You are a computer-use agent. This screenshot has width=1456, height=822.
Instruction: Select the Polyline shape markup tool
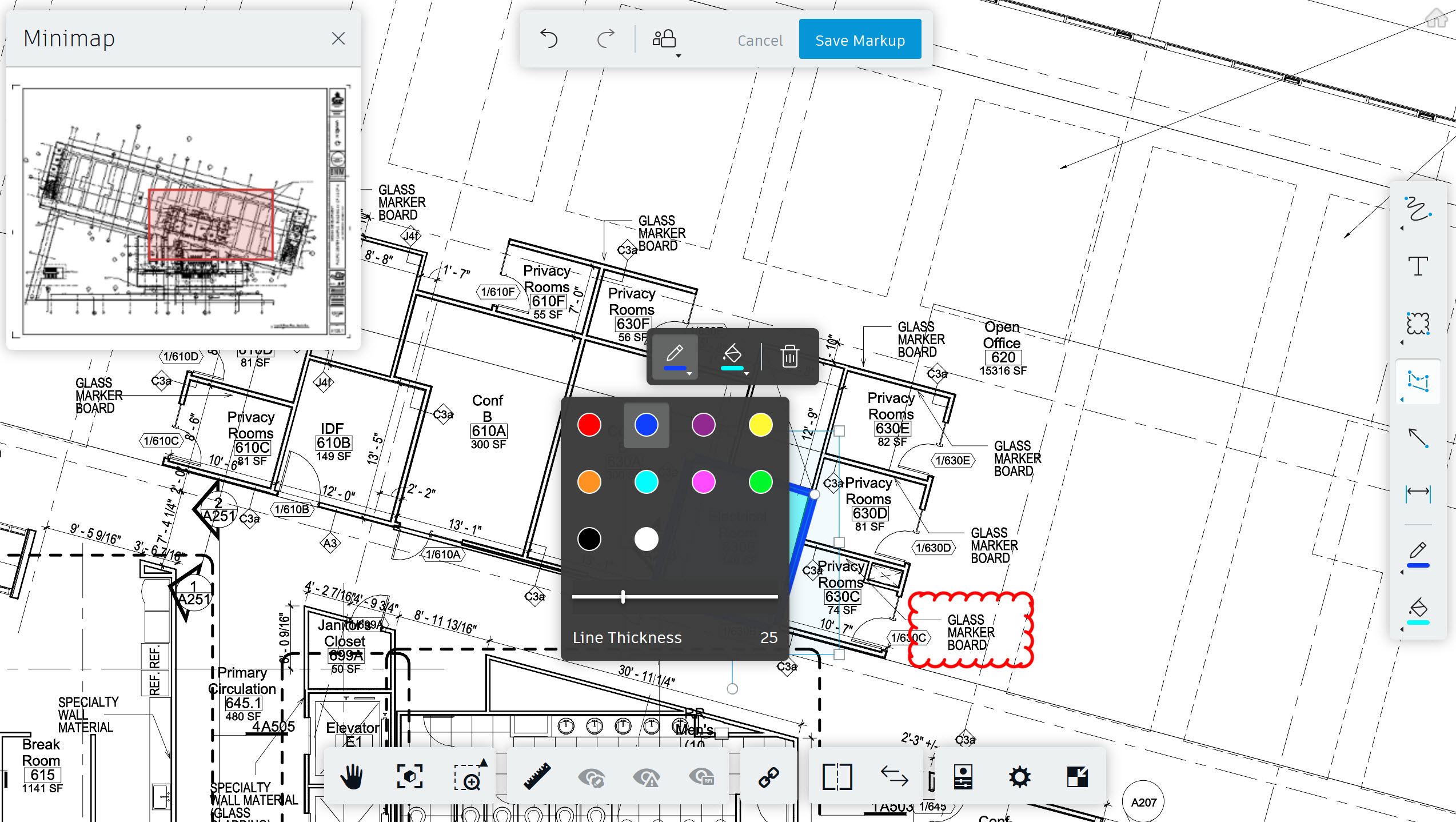1418,382
